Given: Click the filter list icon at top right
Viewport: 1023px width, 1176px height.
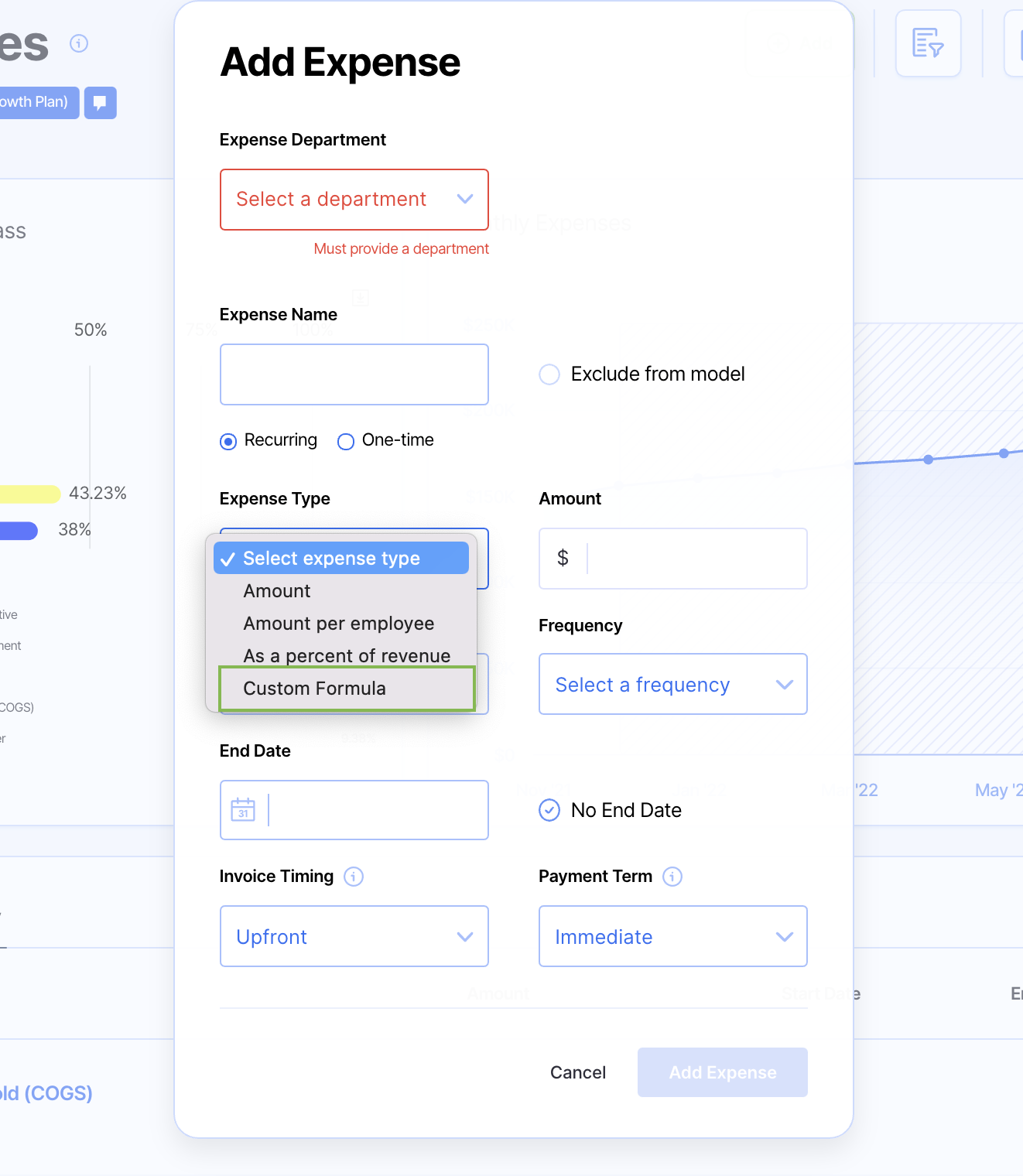Looking at the screenshot, I should click(927, 43).
